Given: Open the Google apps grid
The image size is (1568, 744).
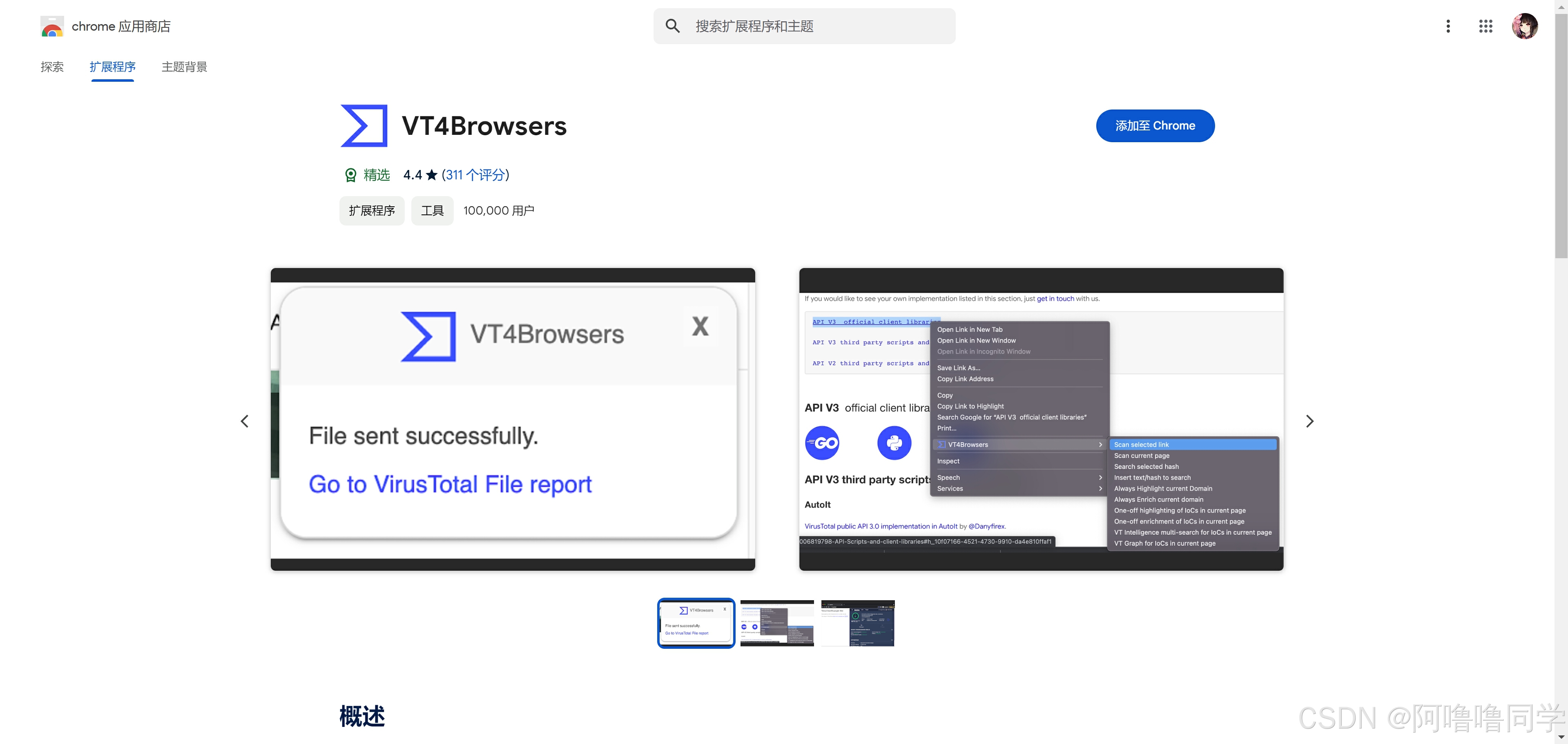Looking at the screenshot, I should pos(1485,26).
